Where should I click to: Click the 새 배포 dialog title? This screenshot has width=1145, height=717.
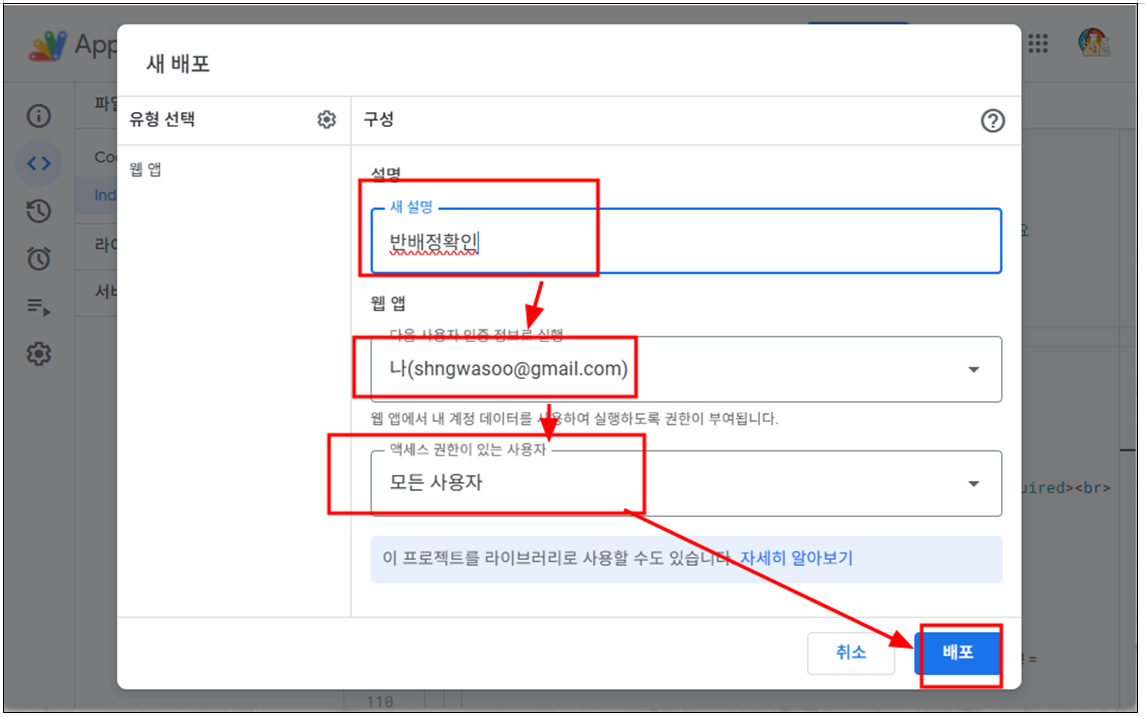pyautogui.click(x=178, y=64)
